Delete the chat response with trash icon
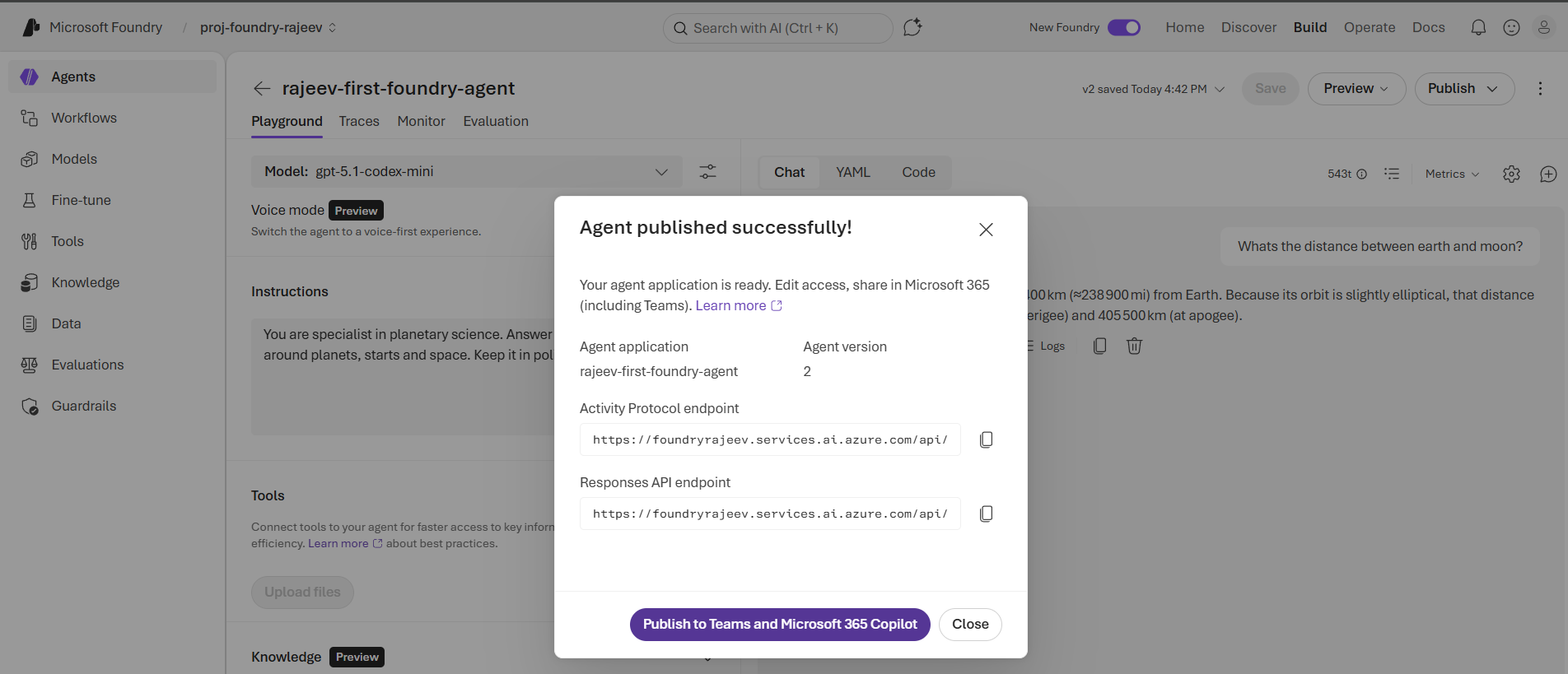Screen dimensions: 1568x674 pos(1134,346)
